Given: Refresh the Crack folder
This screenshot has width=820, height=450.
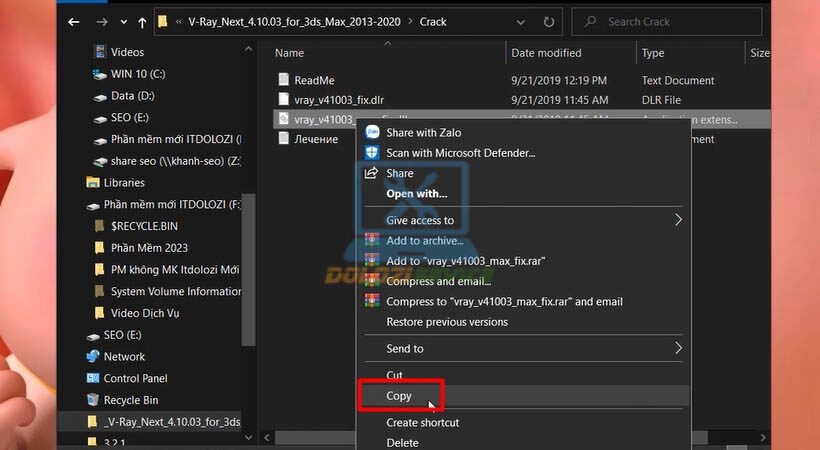Looking at the screenshot, I should [x=549, y=22].
